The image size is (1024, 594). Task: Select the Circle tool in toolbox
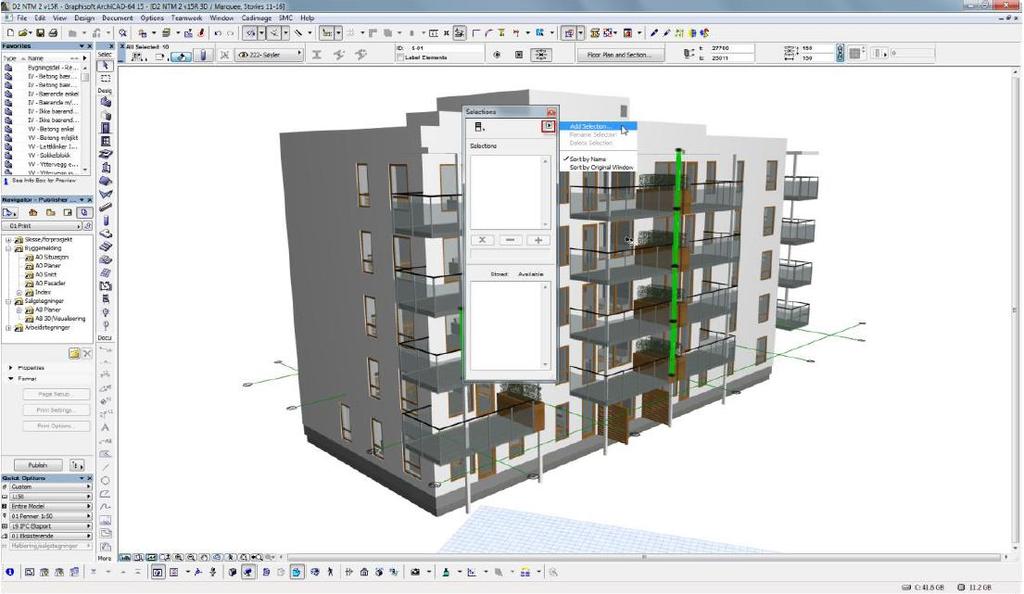click(105, 480)
